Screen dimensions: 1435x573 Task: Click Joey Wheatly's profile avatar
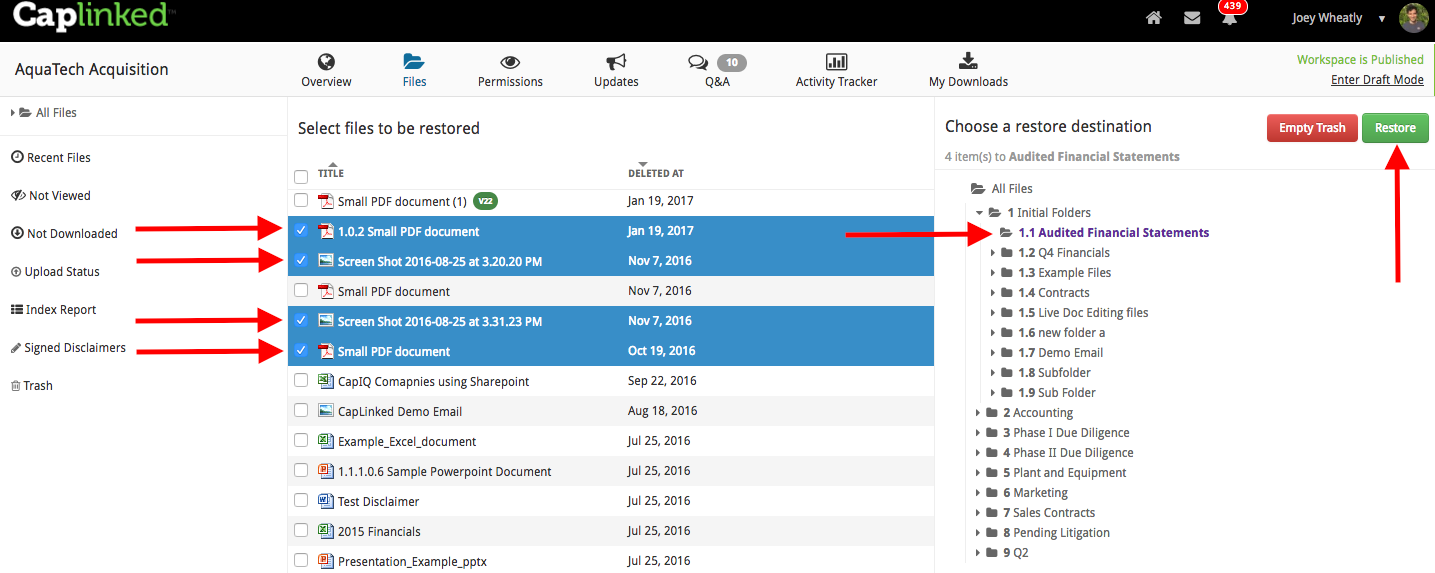click(1413, 18)
